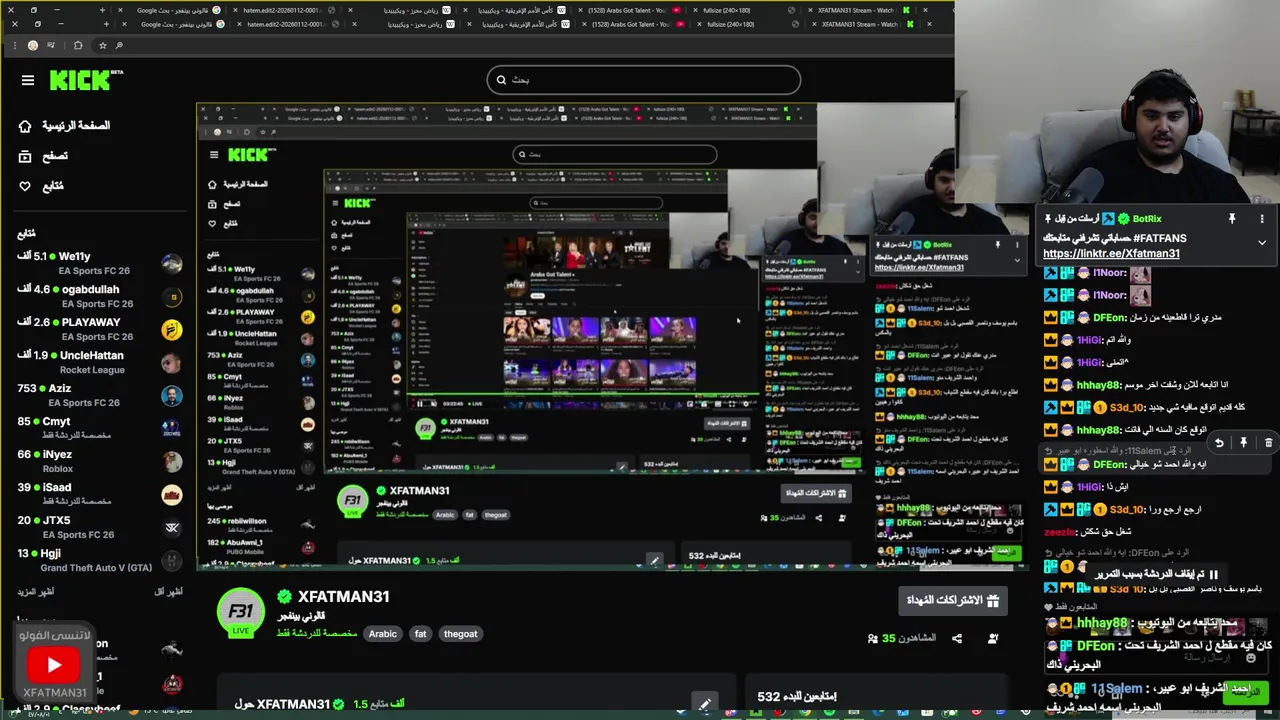Open the home page sidebar item
Image resolution: width=1280 pixels, height=720 pixels.
click(x=64, y=126)
